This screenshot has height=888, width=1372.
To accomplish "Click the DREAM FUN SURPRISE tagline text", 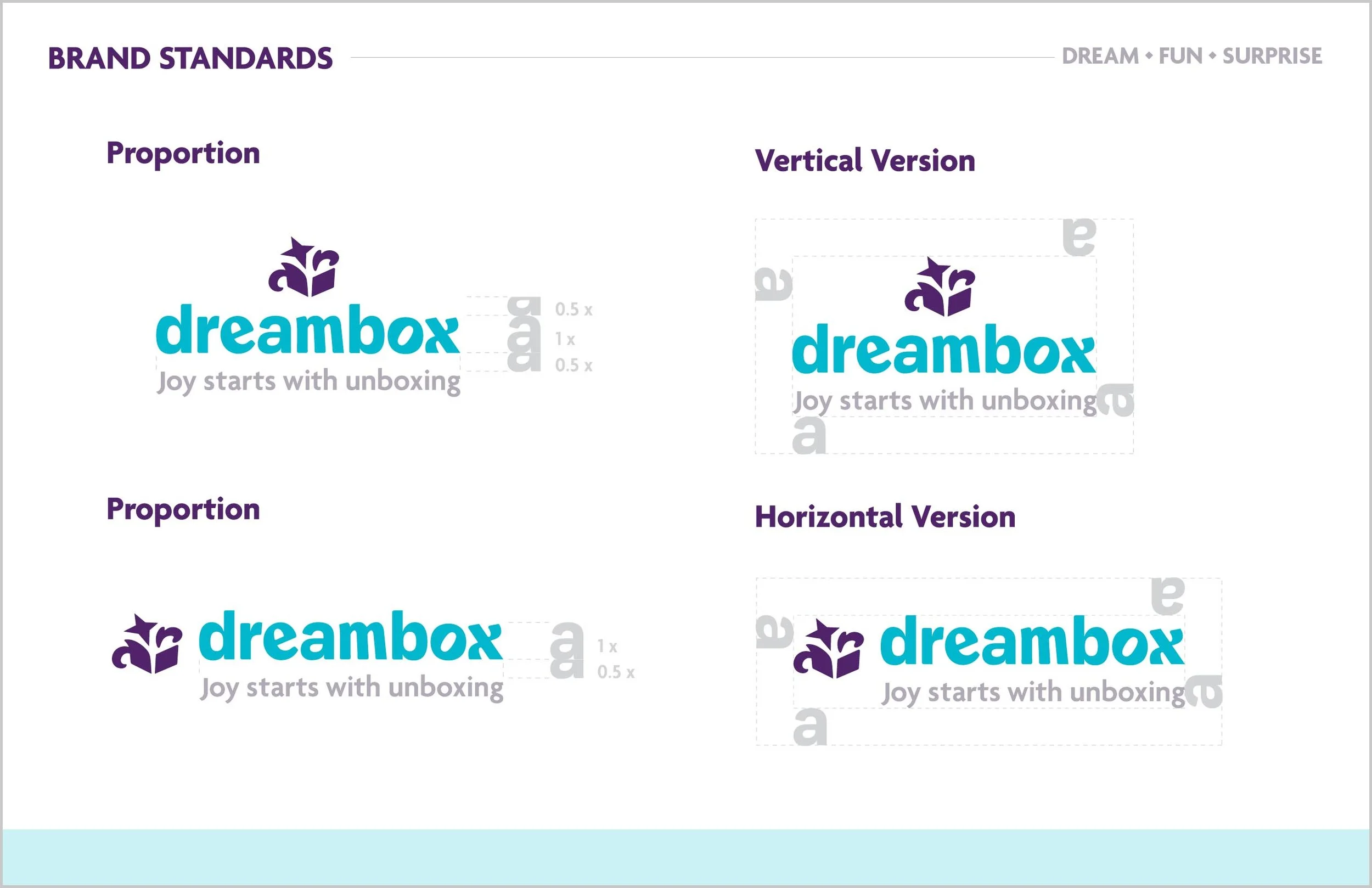I will [x=1191, y=57].
